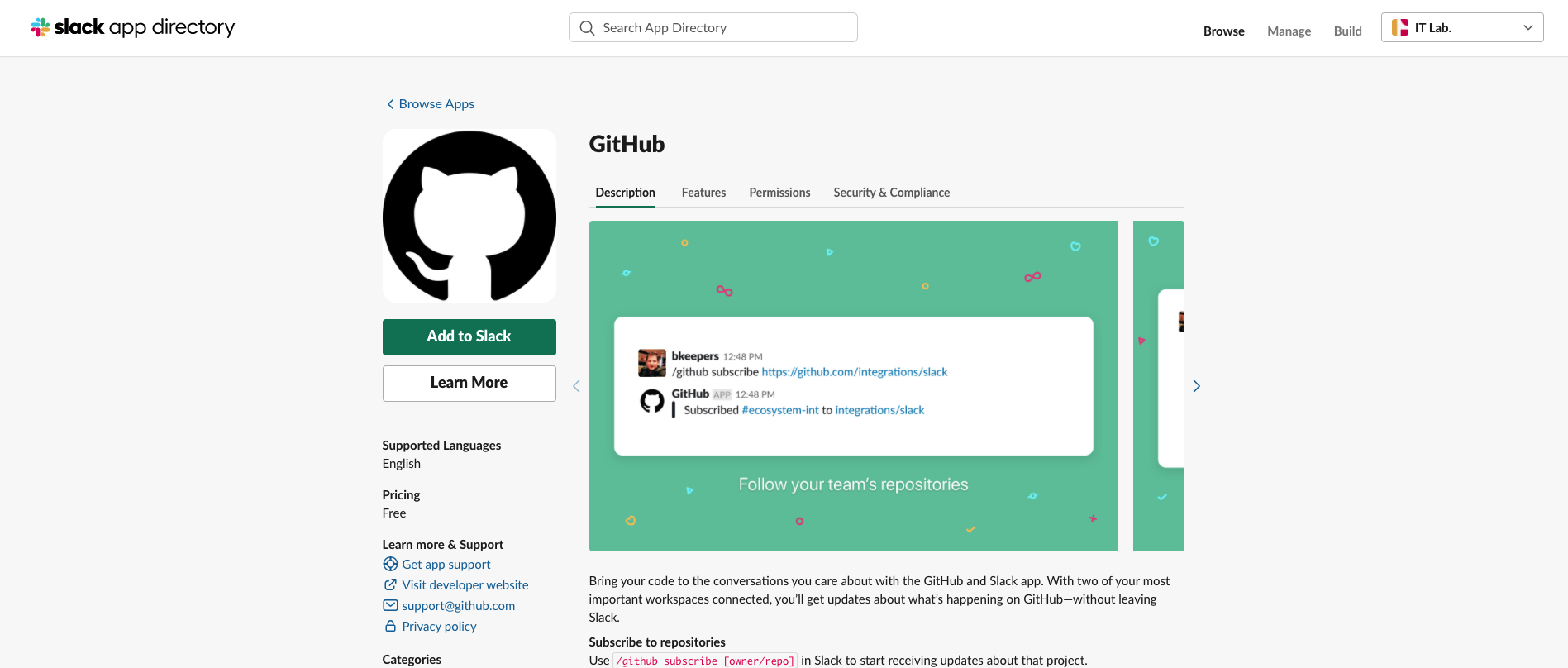Open the Browse menu item
Screen dimensions: 1568x668
click(x=1223, y=31)
